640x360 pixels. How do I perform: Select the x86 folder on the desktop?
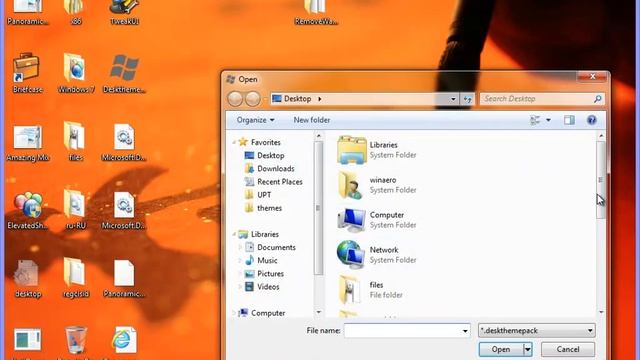[76, 12]
